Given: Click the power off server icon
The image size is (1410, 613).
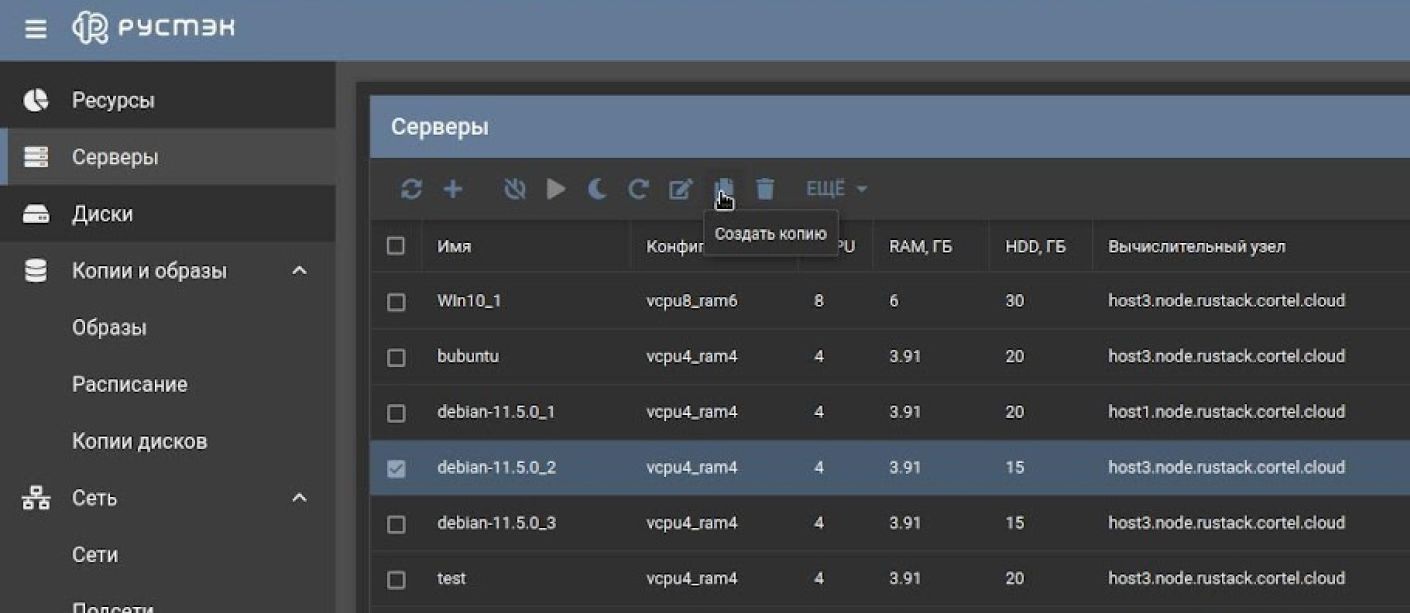Looking at the screenshot, I should 515,189.
